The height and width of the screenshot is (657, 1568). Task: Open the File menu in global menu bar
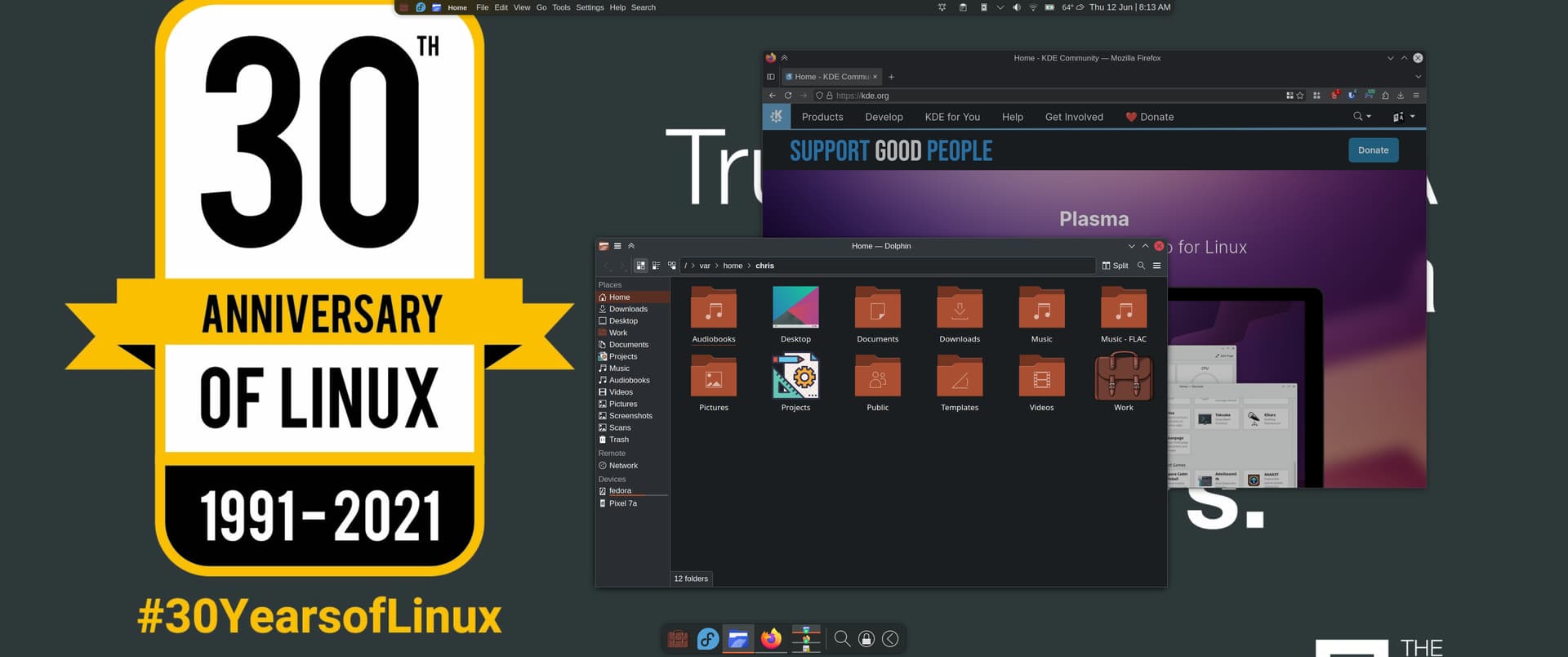[x=482, y=7]
